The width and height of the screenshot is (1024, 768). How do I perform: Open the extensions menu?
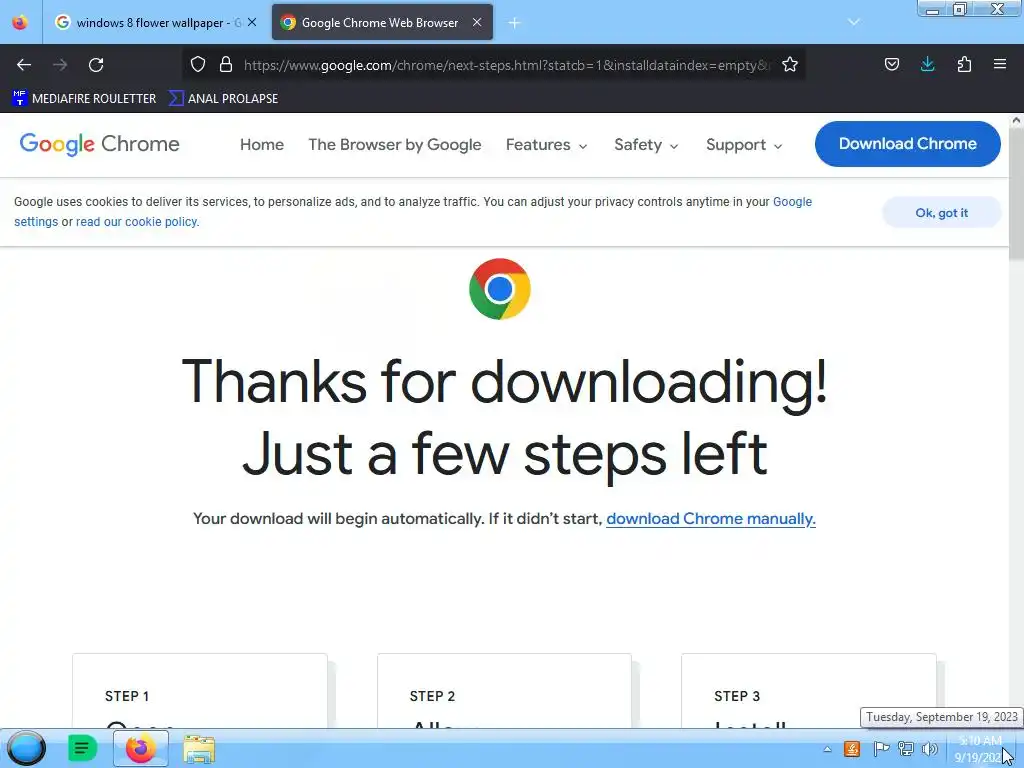(964, 65)
